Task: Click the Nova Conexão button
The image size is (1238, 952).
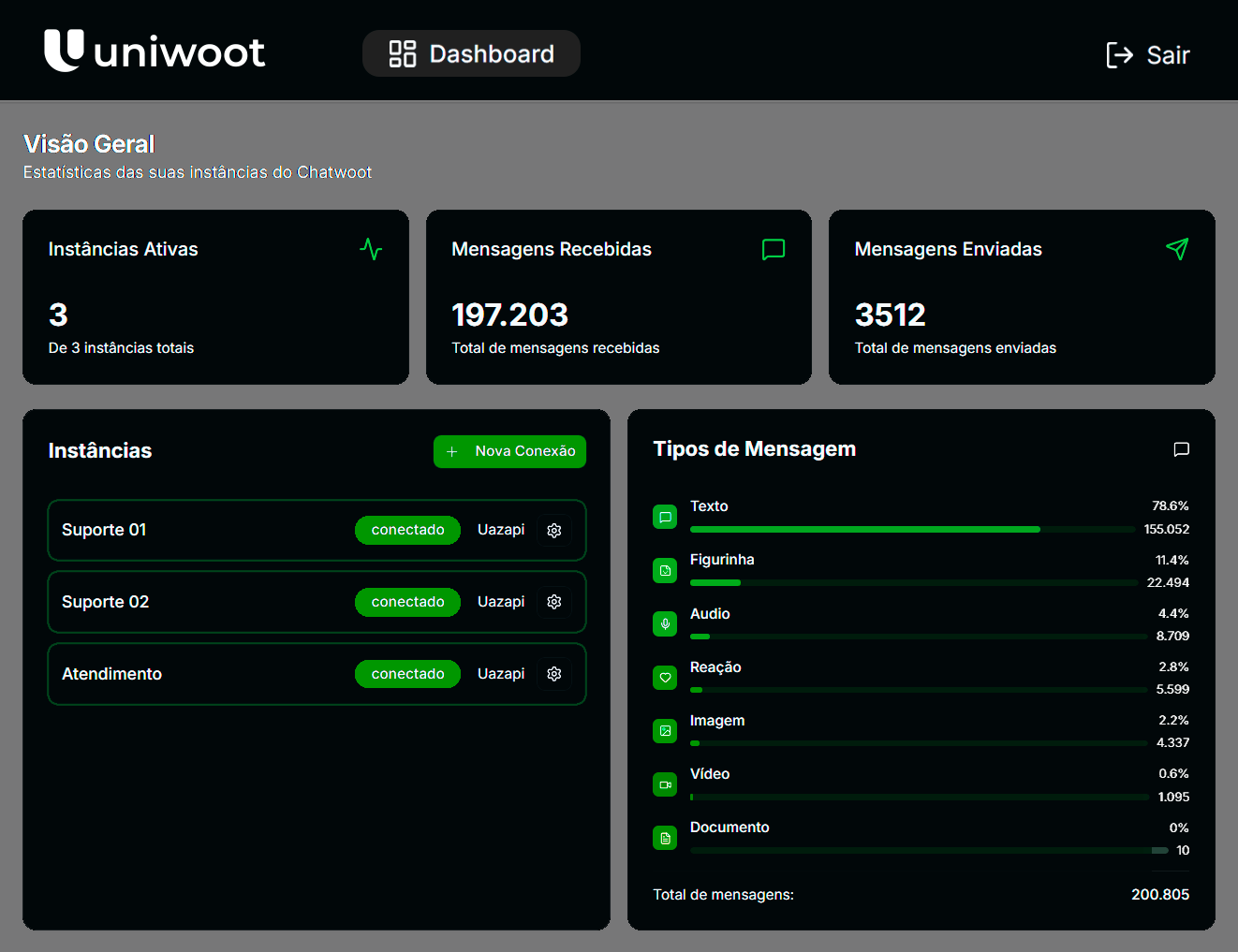Action: click(509, 451)
